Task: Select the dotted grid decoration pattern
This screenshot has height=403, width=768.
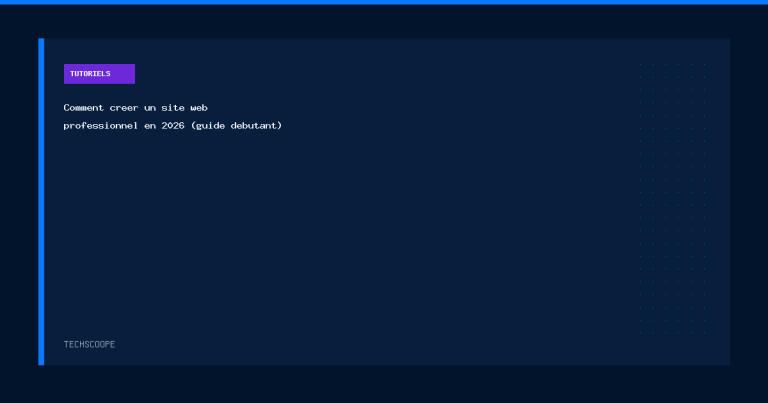Action: (672, 199)
